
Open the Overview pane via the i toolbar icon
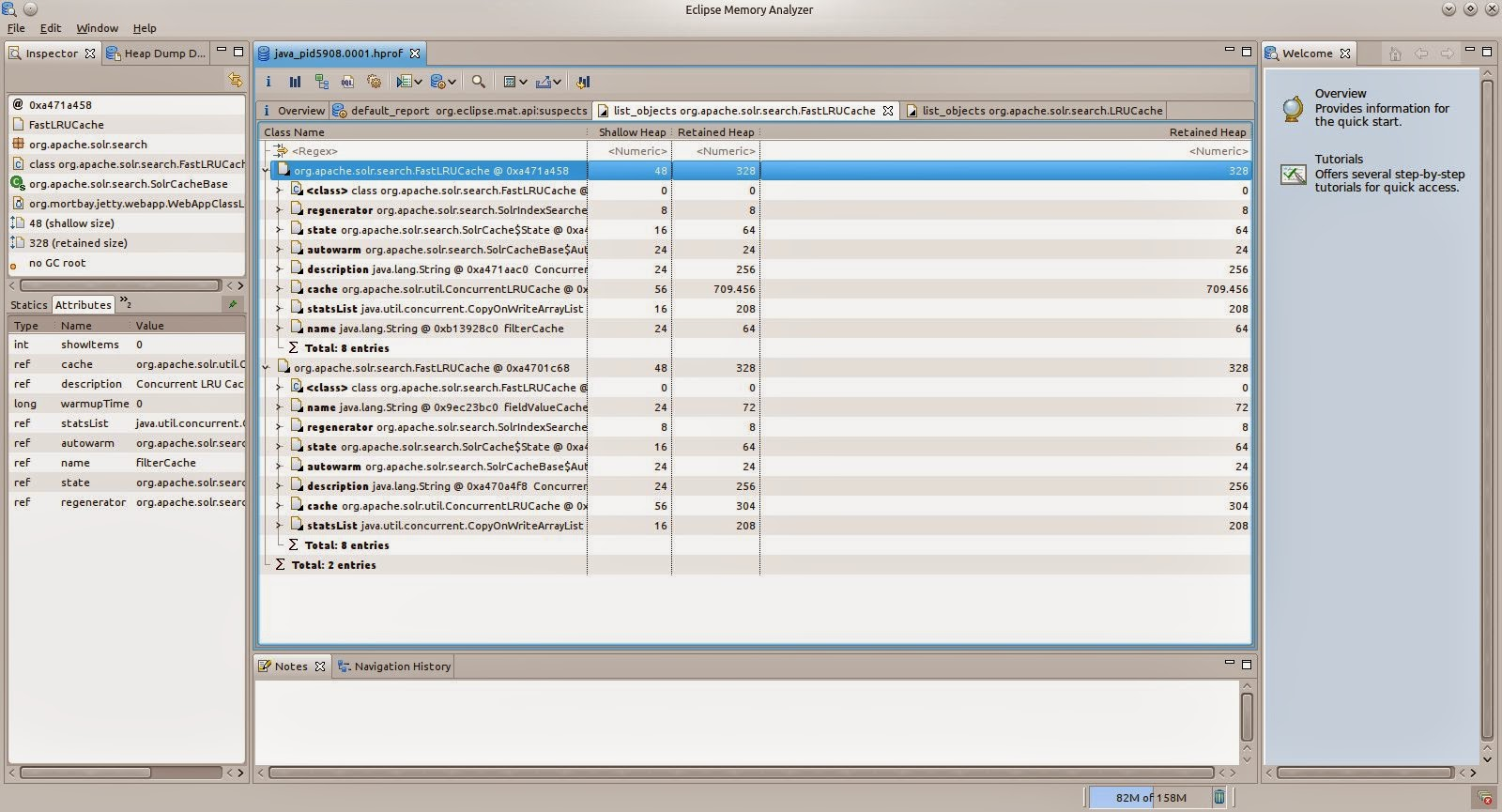pos(268,82)
